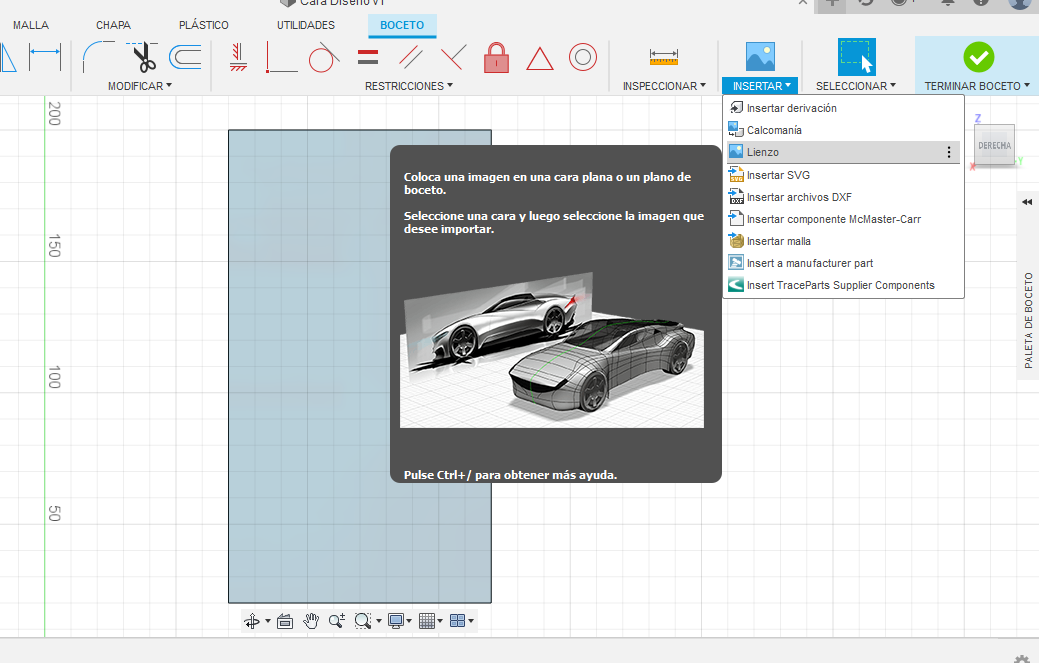Click the Pan hand tool
The height and width of the screenshot is (663, 1039).
[x=311, y=621]
